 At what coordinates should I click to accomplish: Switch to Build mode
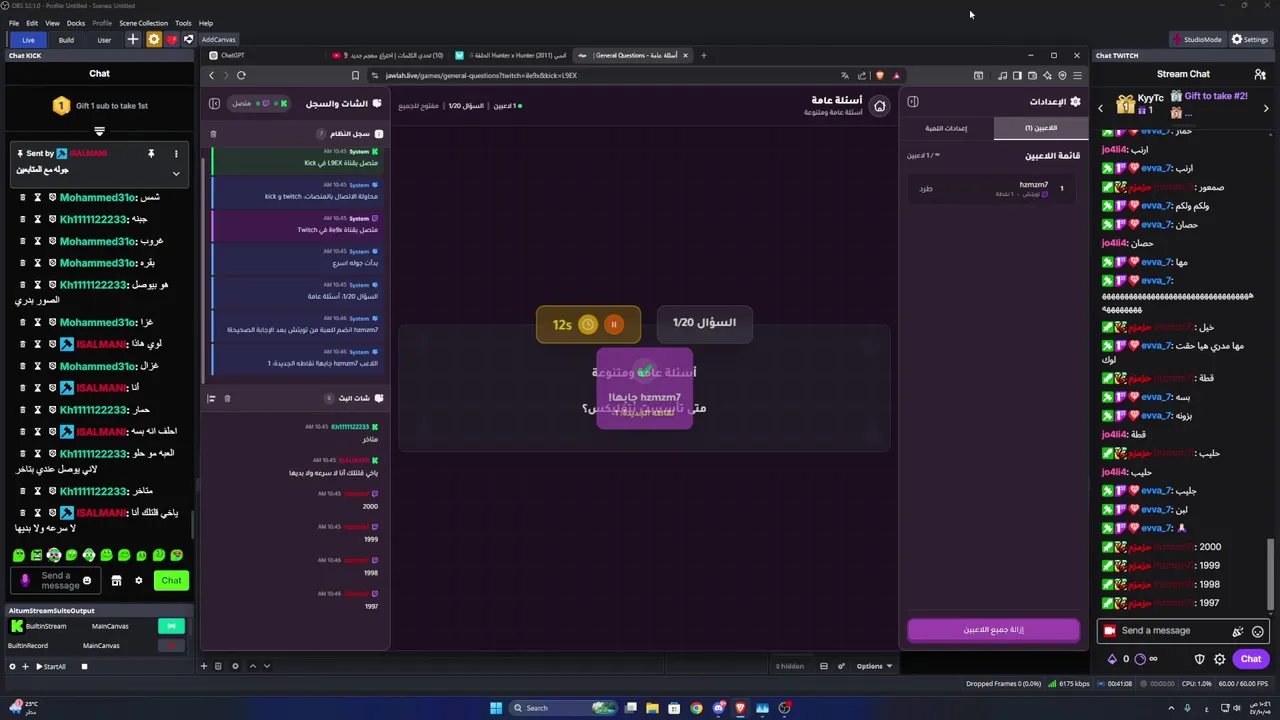tap(66, 40)
